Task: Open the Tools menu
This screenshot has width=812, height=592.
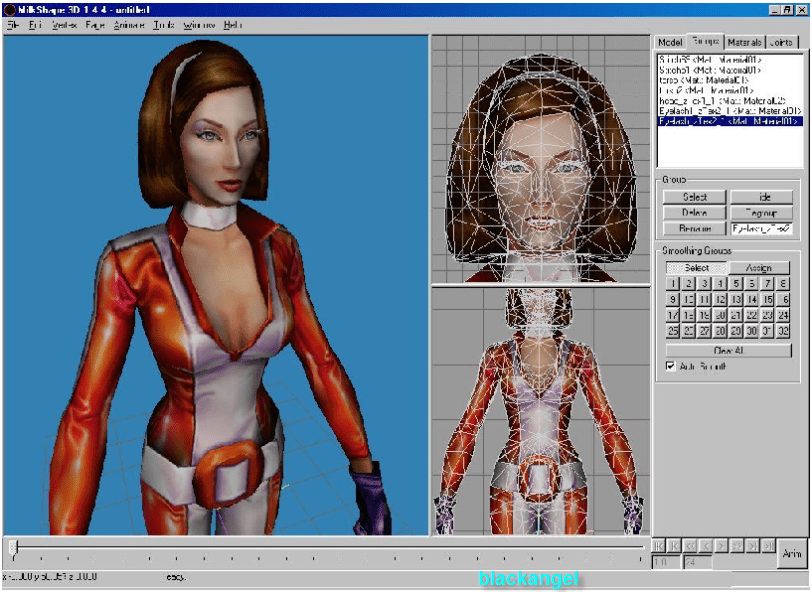Action: [164, 24]
